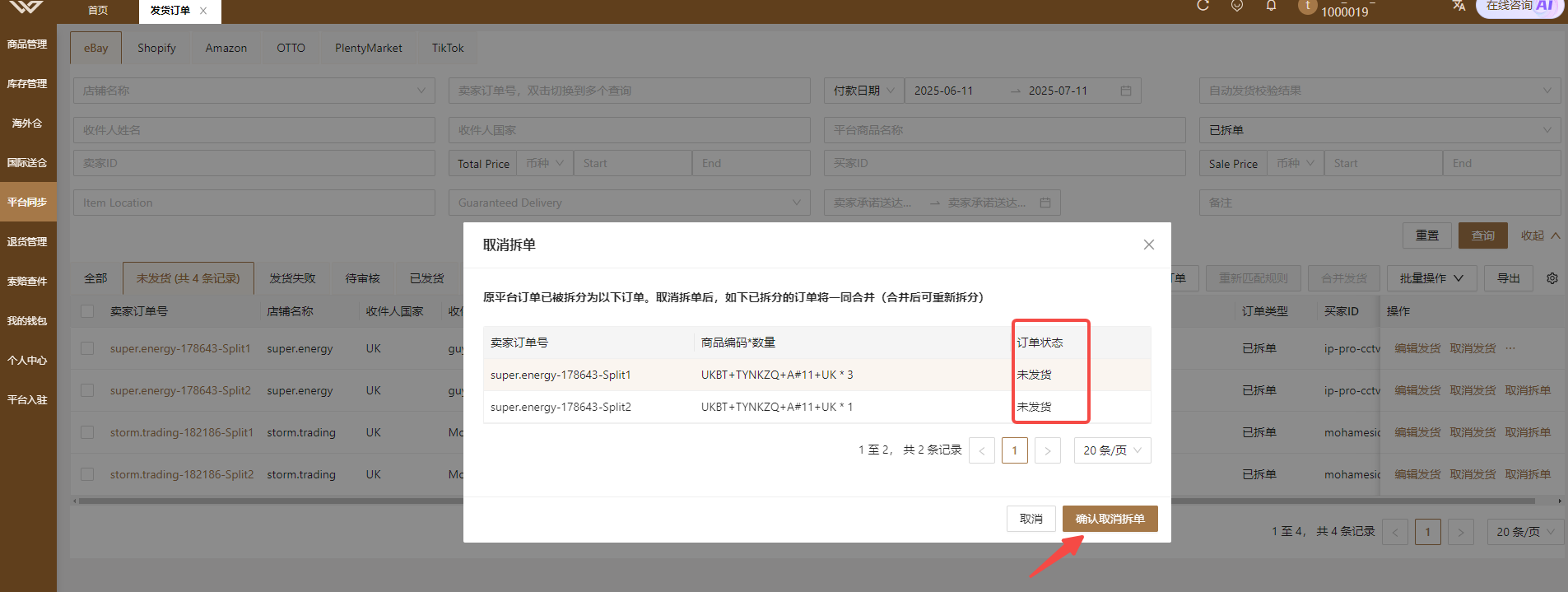Screen dimensions: 1568x592
Task: Open 商品管理 in sidebar
Action: click(x=28, y=44)
